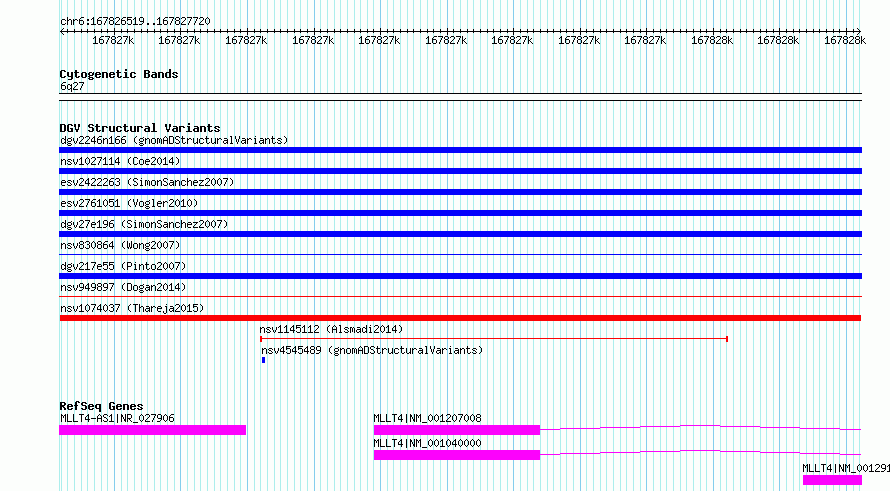Viewport: 890px width, 491px height.
Task: Click the magenta MLLT4-AS1 exon bar
Action: click(153, 430)
